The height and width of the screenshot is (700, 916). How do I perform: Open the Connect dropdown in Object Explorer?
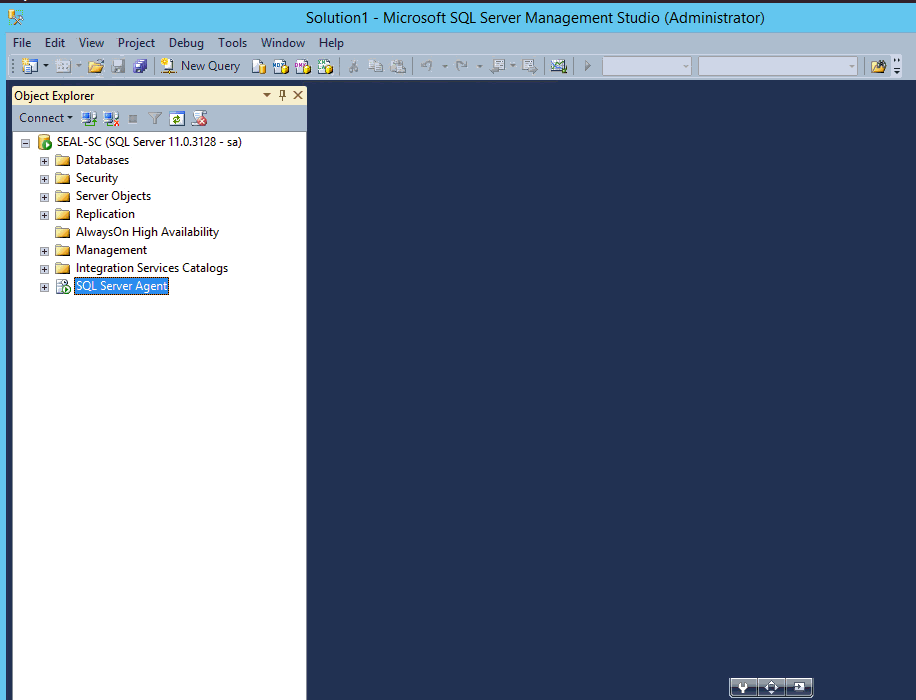point(46,118)
